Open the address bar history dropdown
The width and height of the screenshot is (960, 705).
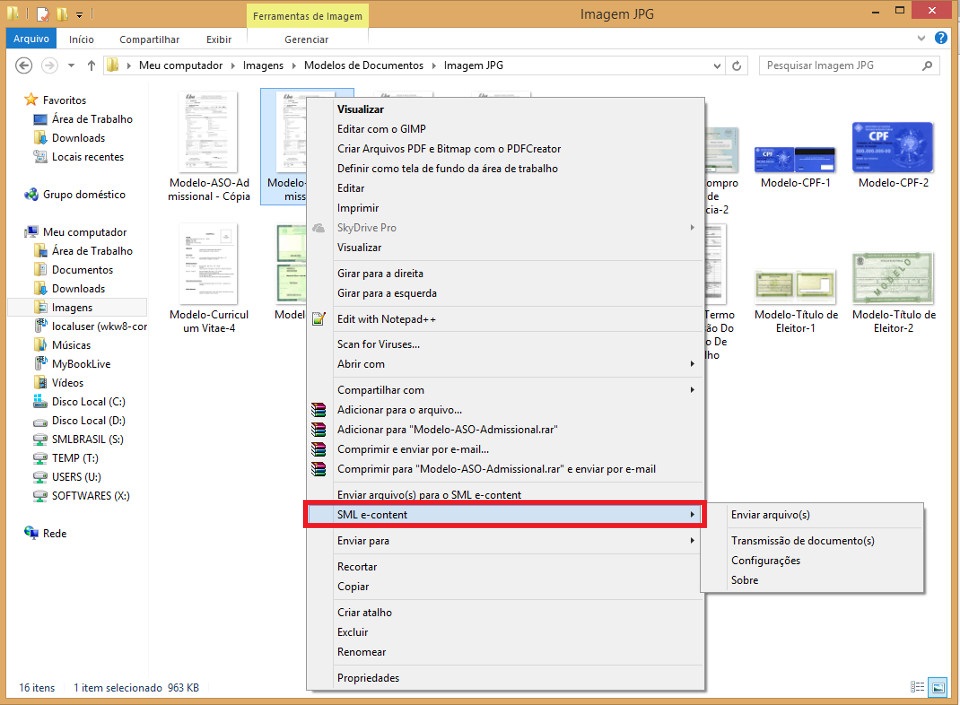[717, 66]
